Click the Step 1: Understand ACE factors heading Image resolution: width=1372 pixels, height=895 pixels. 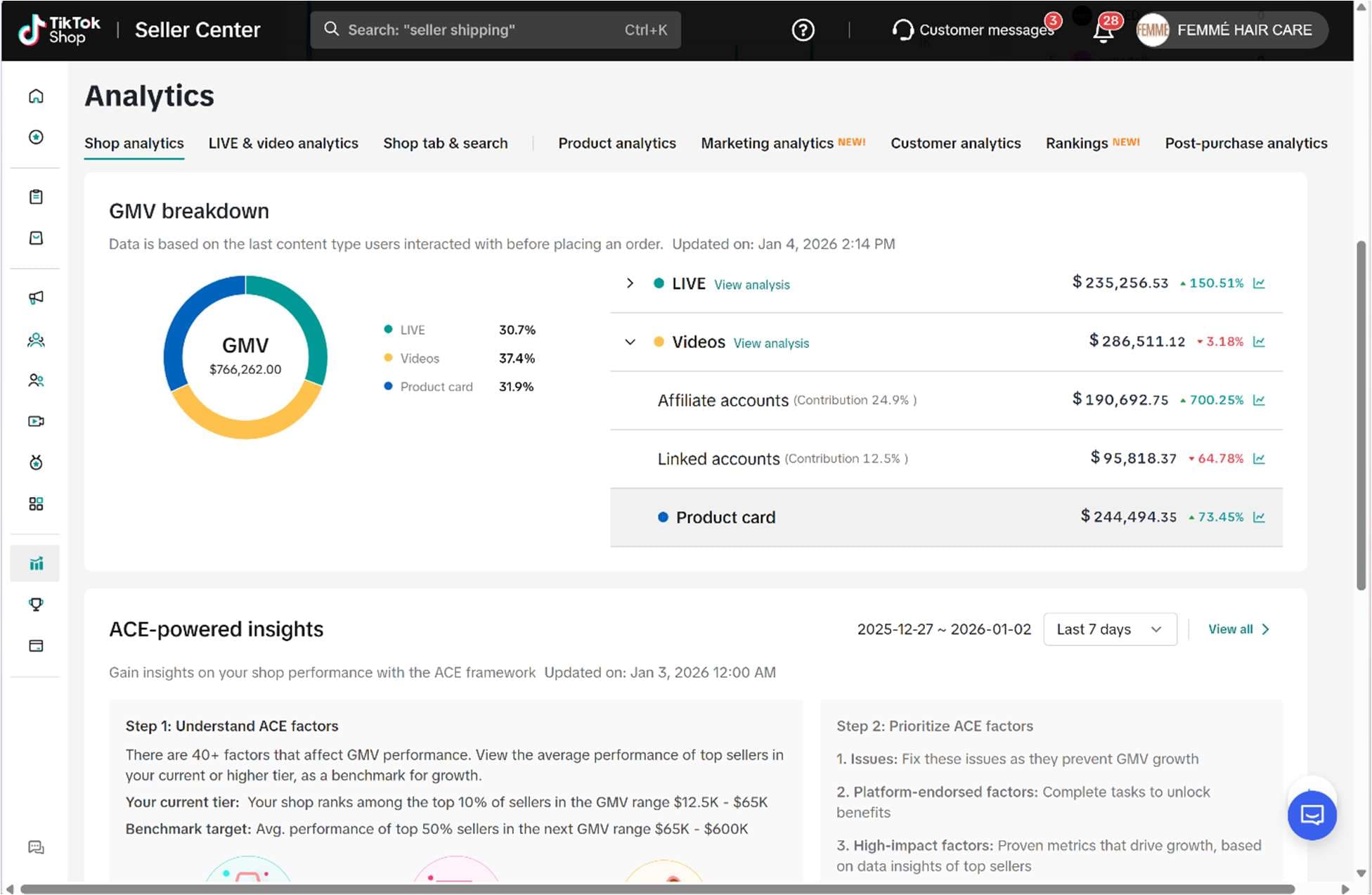(x=232, y=726)
